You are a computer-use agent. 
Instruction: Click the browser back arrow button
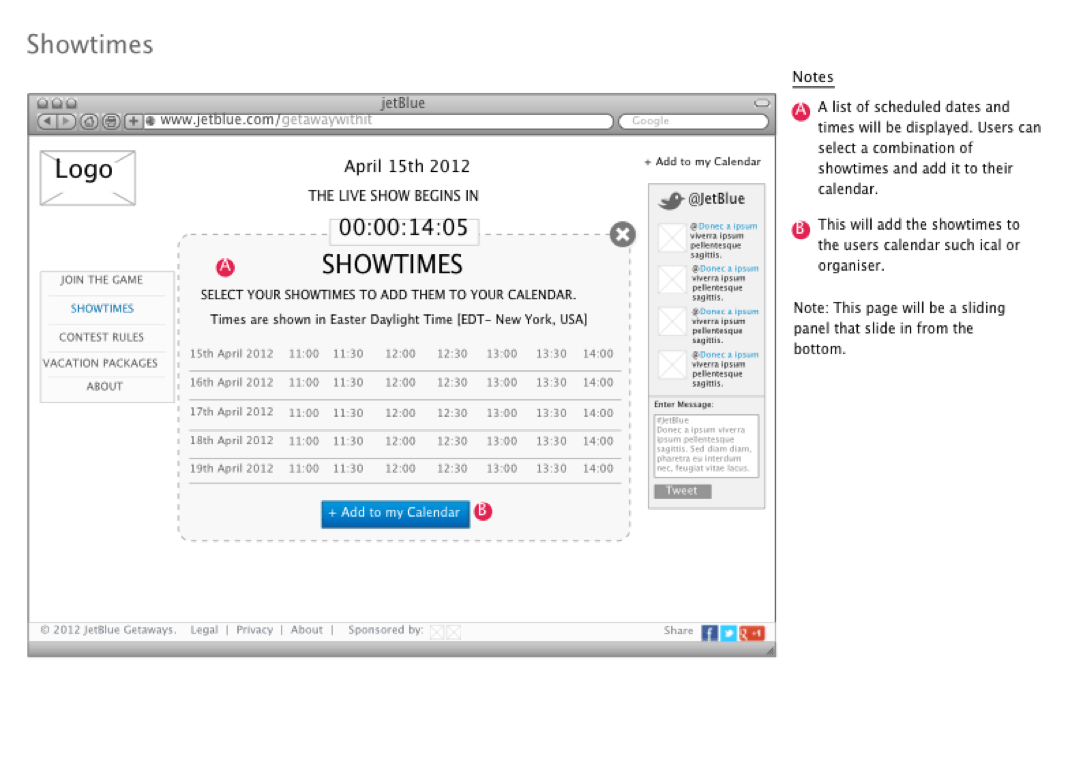point(47,121)
